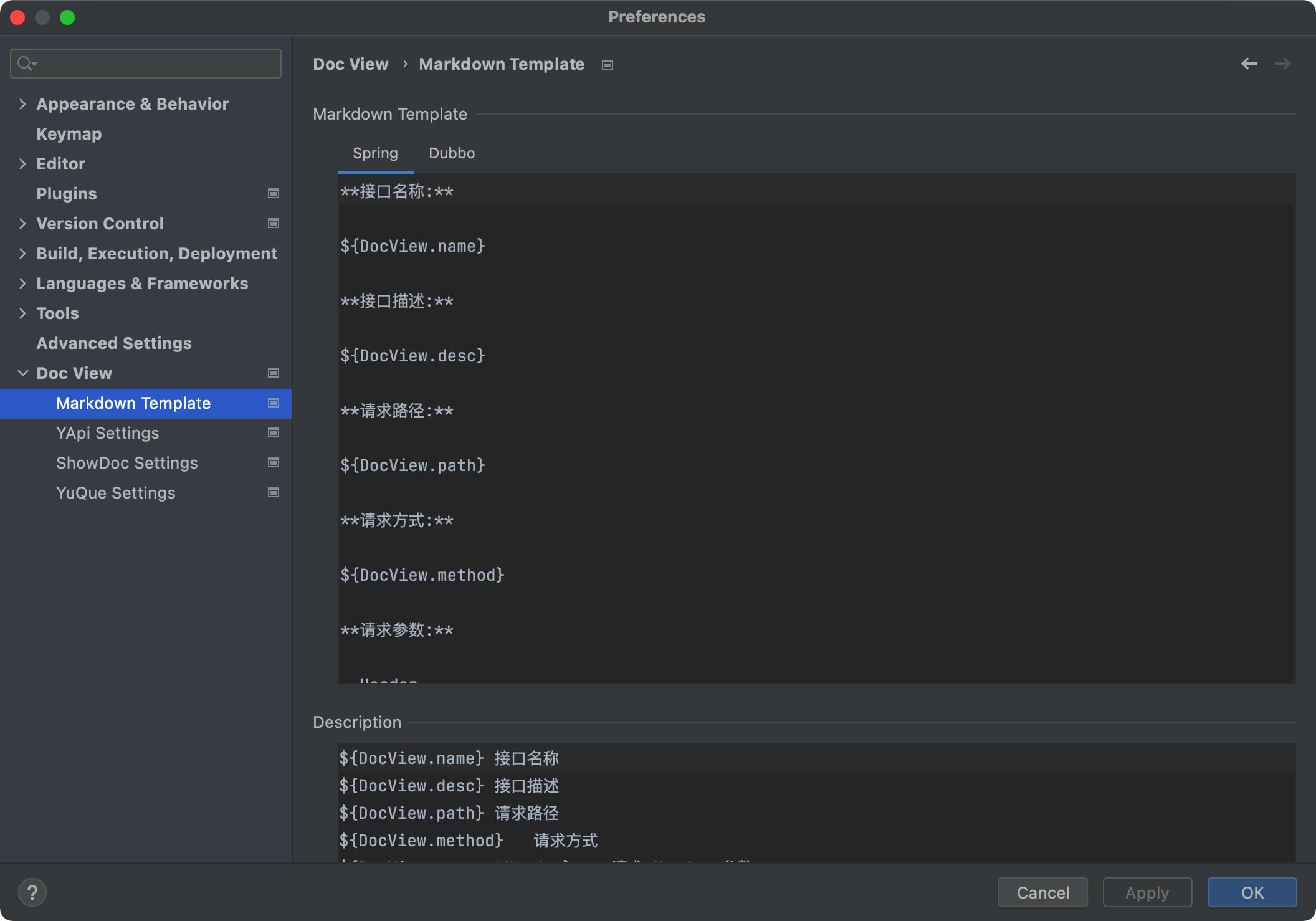Select Keymap in settings list

[x=69, y=133]
